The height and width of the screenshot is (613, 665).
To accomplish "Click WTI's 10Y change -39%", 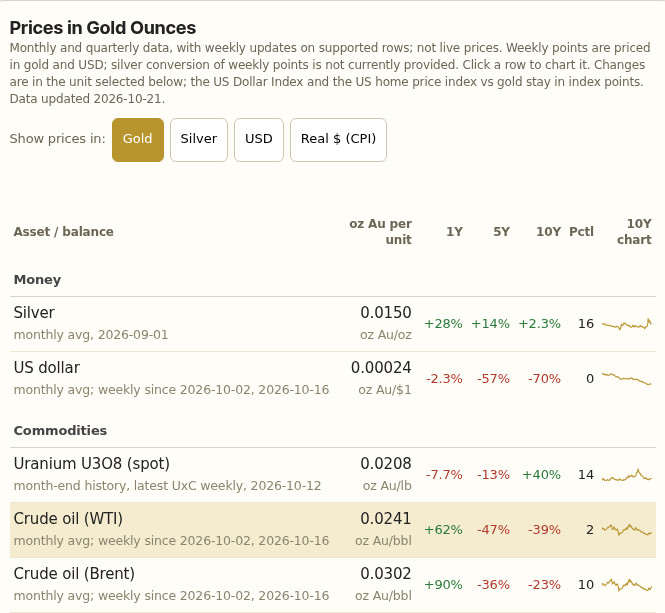I will tap(544, 530).
